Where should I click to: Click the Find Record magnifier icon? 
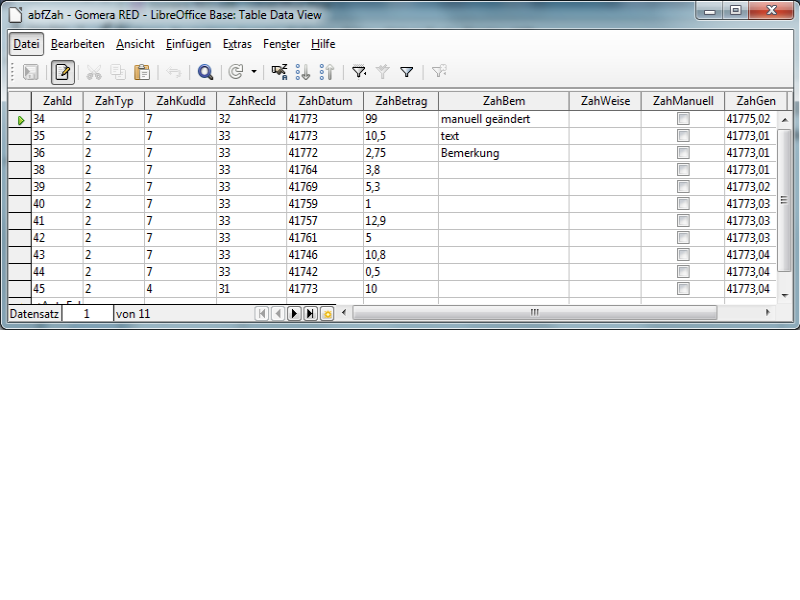205,72
